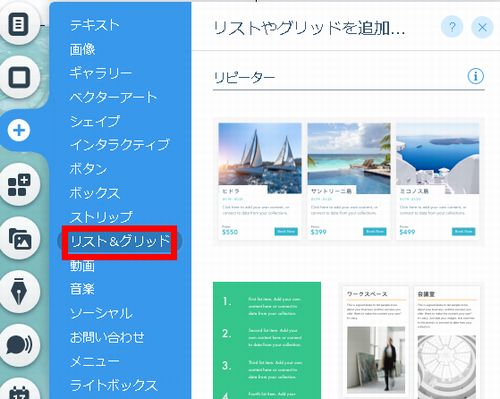The image size is (500, 399).
Task: Open the Pages menu icon in sidebar
Action: click(x=19, y=24)
